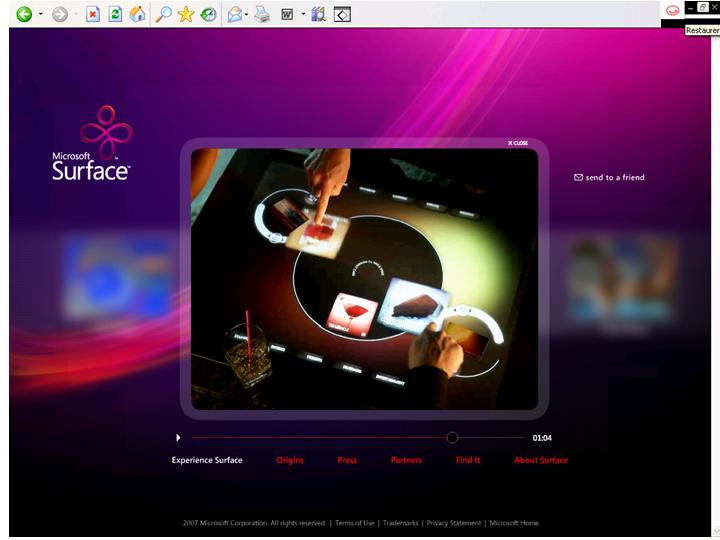Open the Microsoft Home footer link
Image resolution: width=720 pixels, height=540 pixels.
[x=514, y=523]
